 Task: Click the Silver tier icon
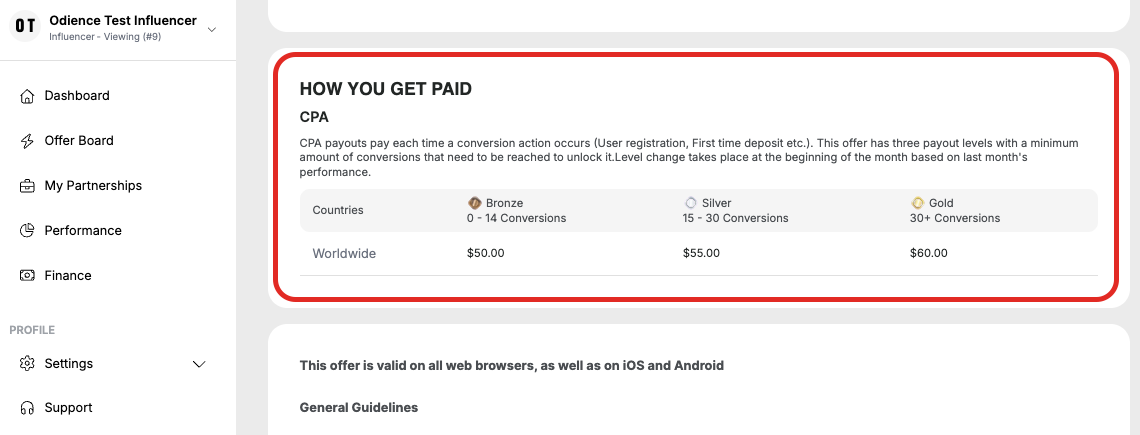coord(691,203)
